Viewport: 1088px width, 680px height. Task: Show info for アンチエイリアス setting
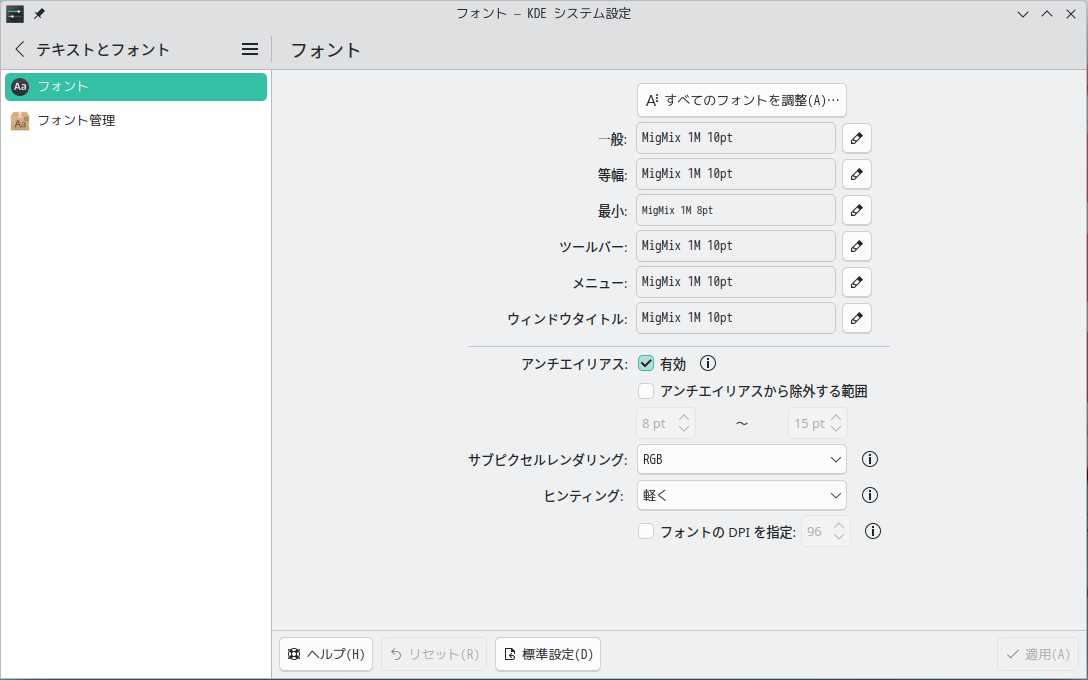point(708,364)
